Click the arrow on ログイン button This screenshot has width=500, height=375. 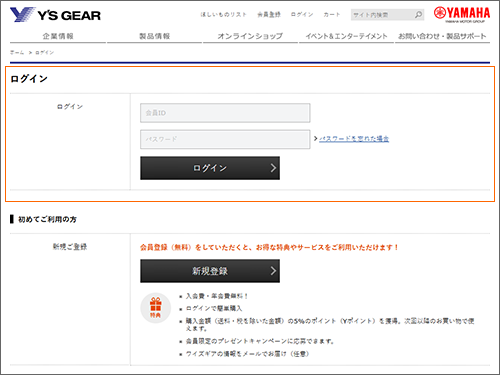[x=273, y=168]
